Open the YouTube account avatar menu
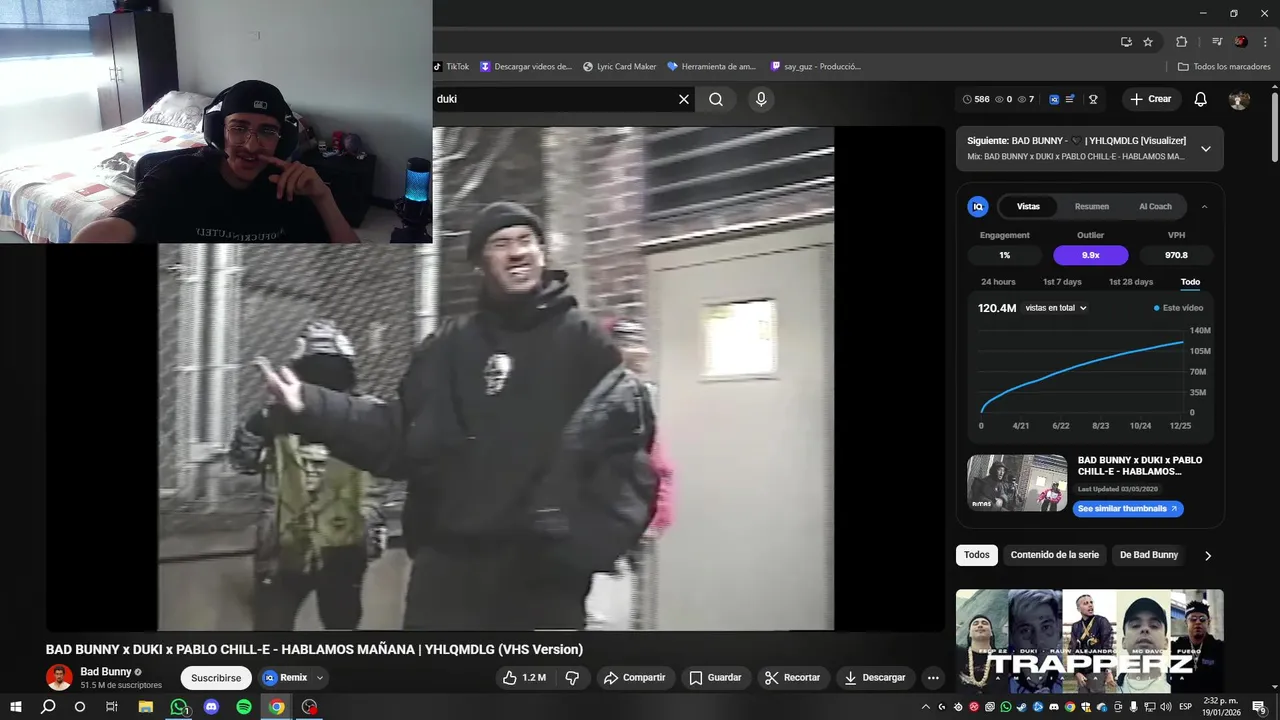 coord(1239,99)
